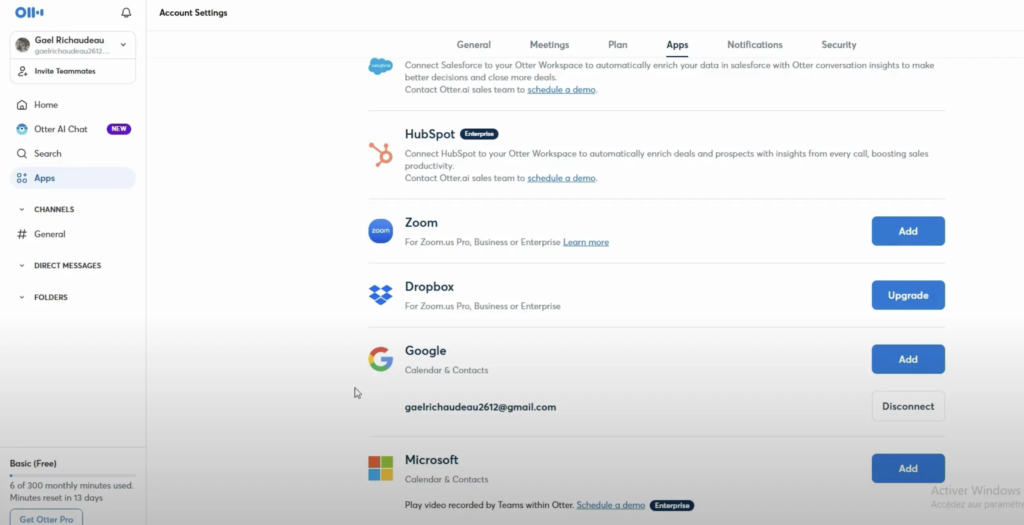The width and height of the screenshot is (1024, 525).
Task: Click the Account Settings page title
Action: (193, 12)
